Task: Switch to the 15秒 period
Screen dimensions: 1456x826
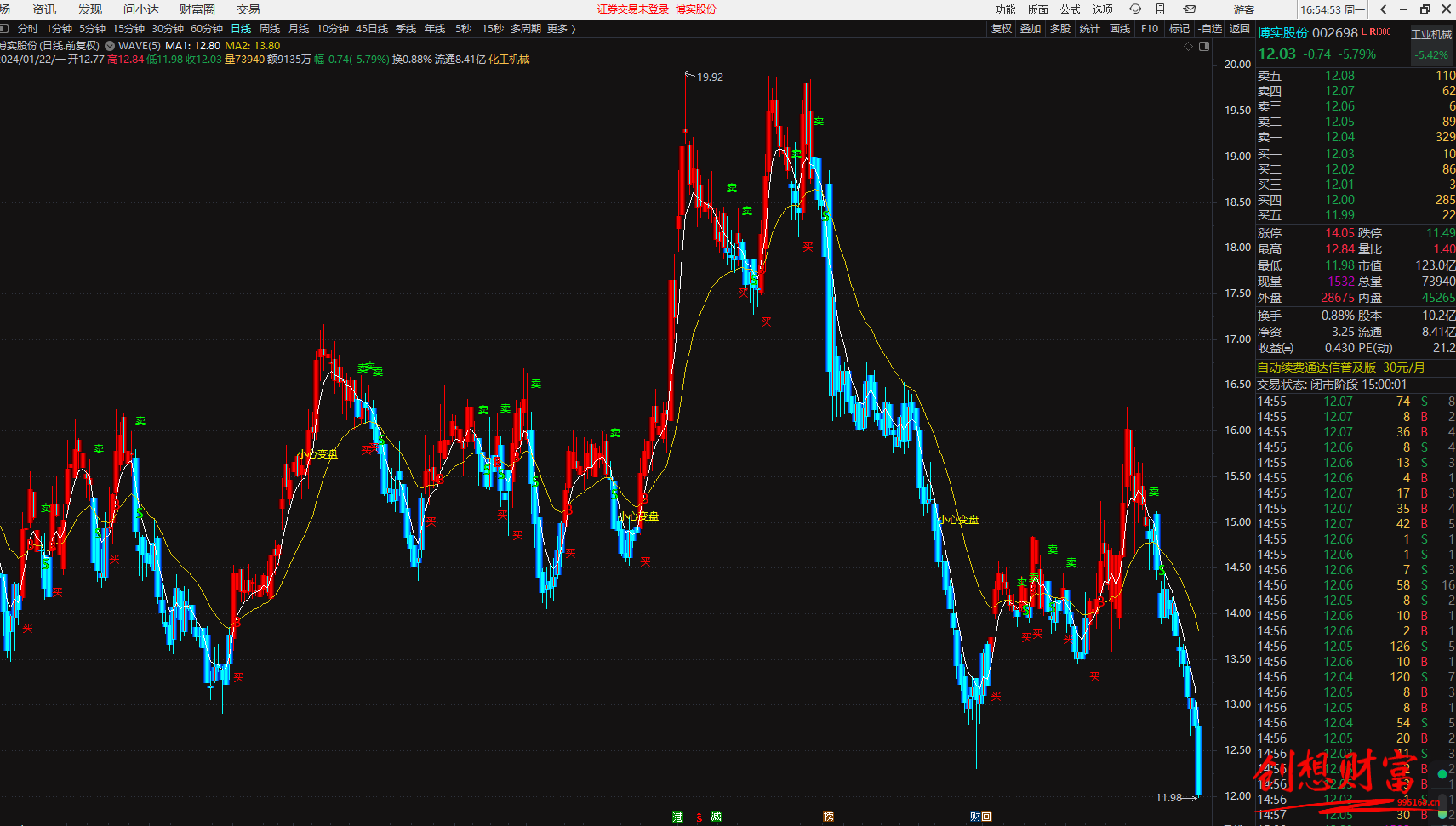Action: click(493, 29)
